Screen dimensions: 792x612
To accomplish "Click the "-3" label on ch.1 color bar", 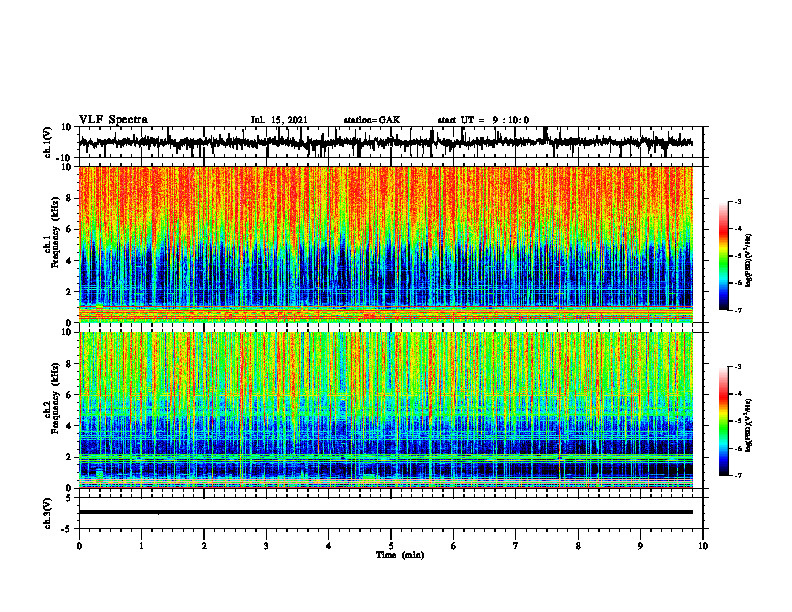I will (x=737, y=201).
